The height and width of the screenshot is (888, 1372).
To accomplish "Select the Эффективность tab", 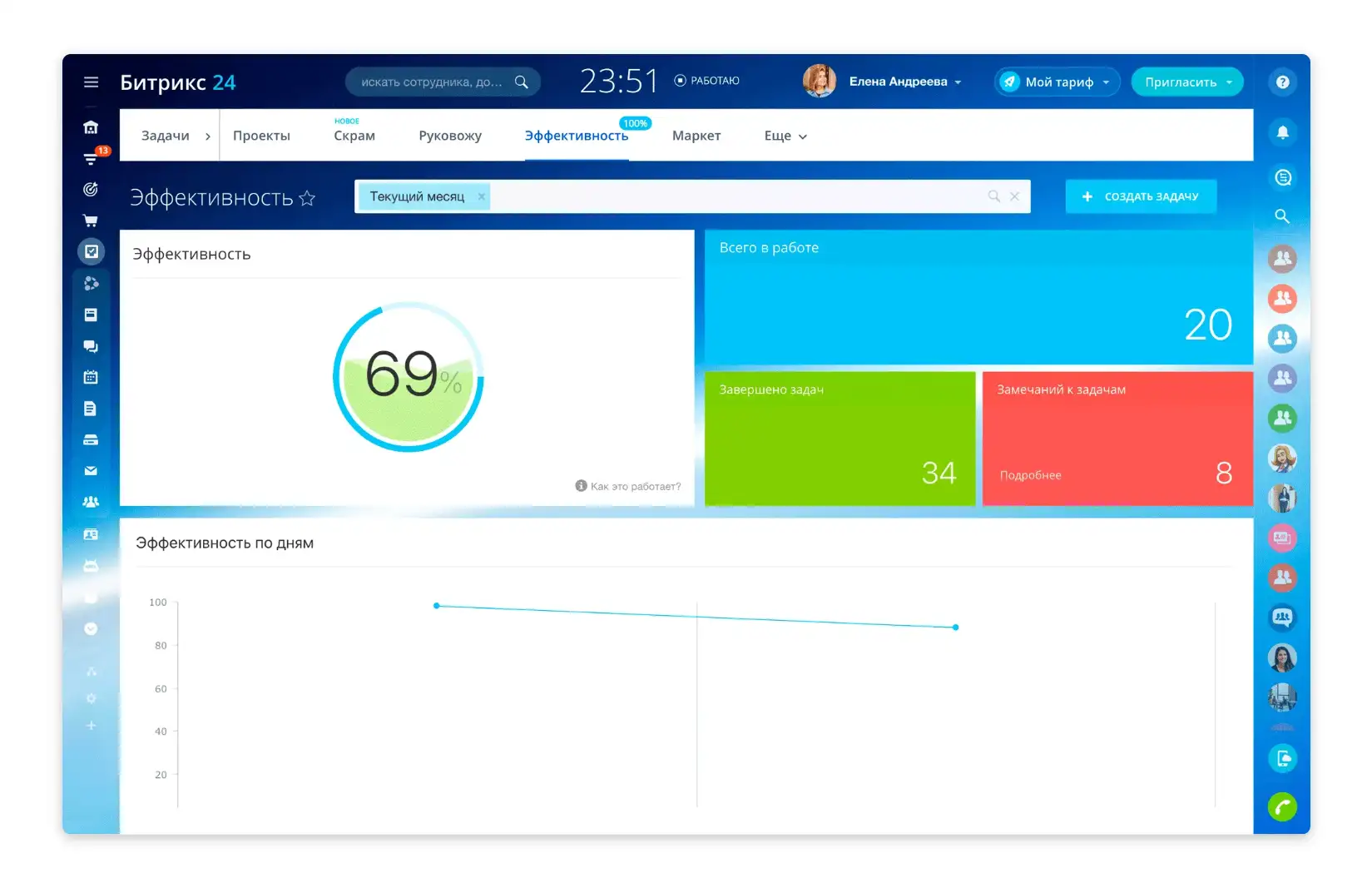I will coord(577,136).
